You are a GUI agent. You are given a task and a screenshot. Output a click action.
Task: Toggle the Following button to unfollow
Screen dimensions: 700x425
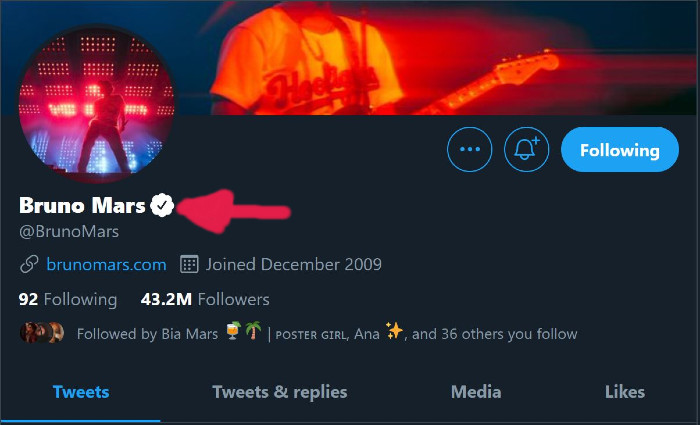[x=620, y=151]
